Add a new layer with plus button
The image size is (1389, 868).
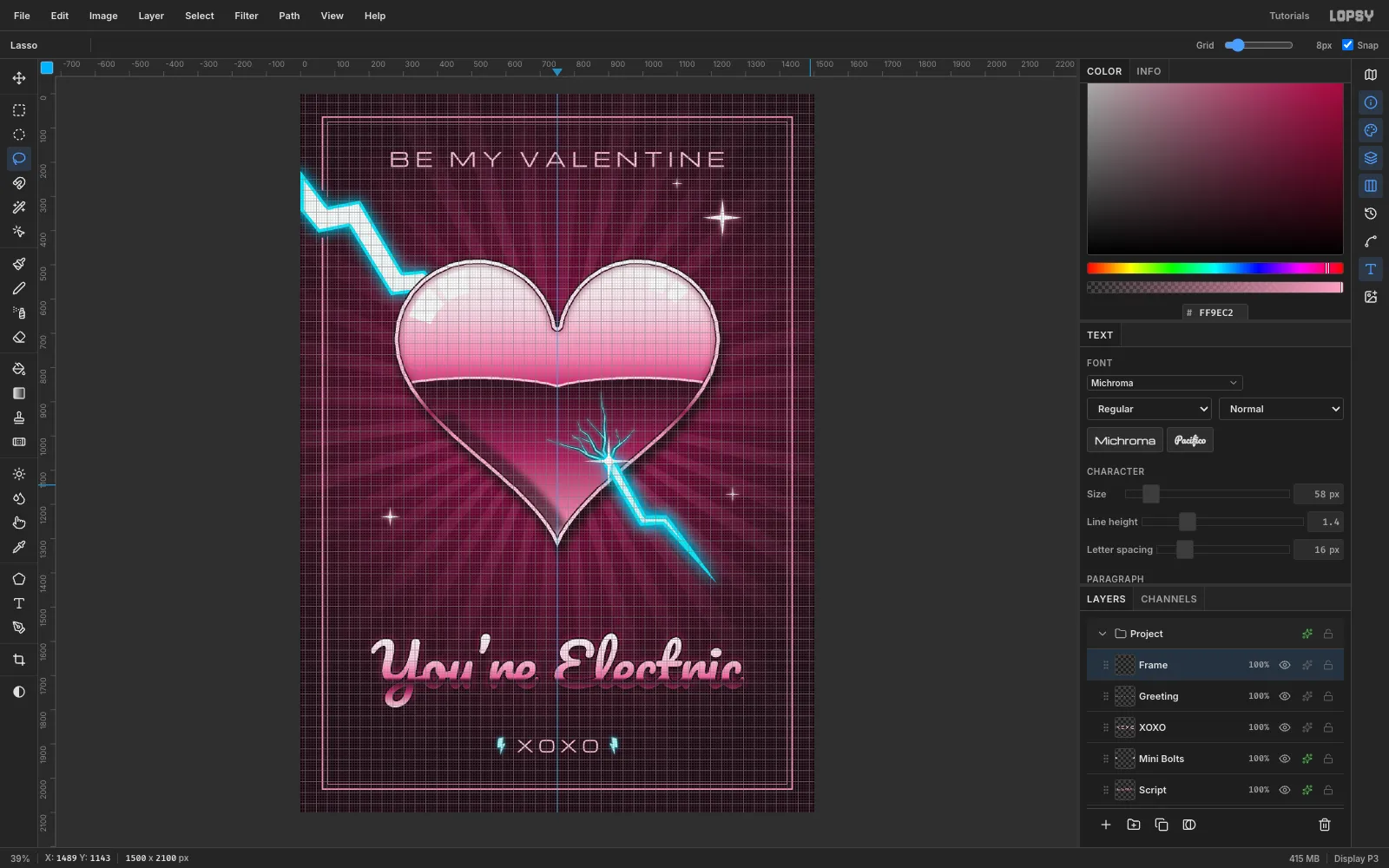click(1106, 825)
